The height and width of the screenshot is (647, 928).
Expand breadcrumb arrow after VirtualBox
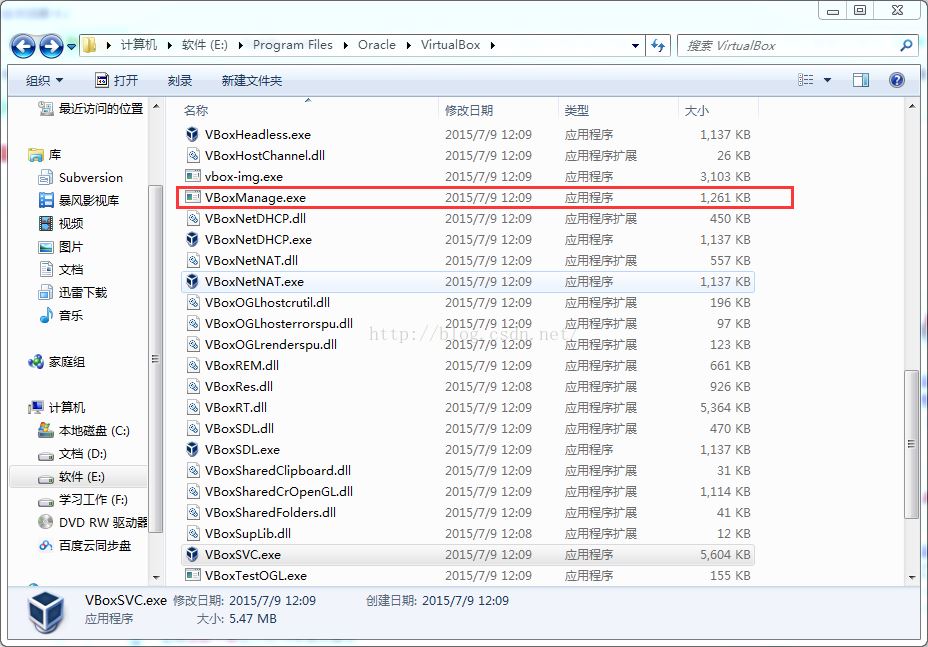492,46
